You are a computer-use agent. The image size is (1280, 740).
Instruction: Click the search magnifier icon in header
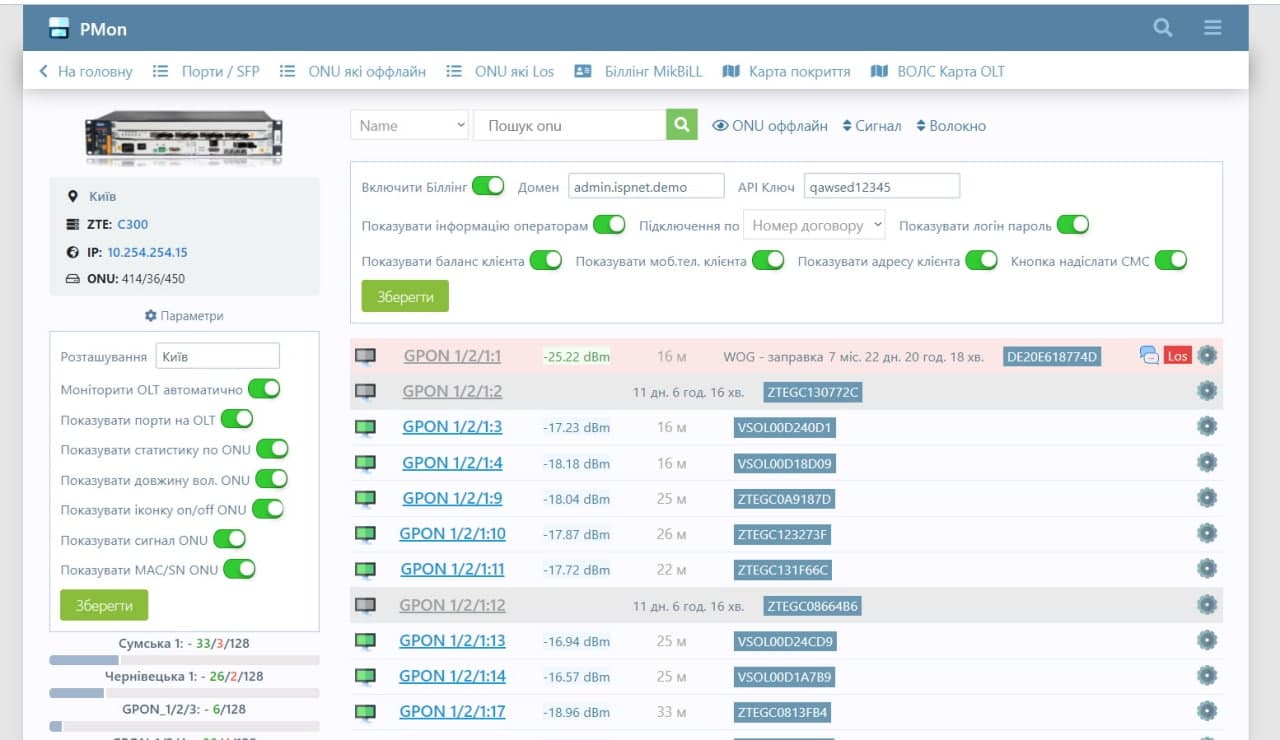point(1162,28)
